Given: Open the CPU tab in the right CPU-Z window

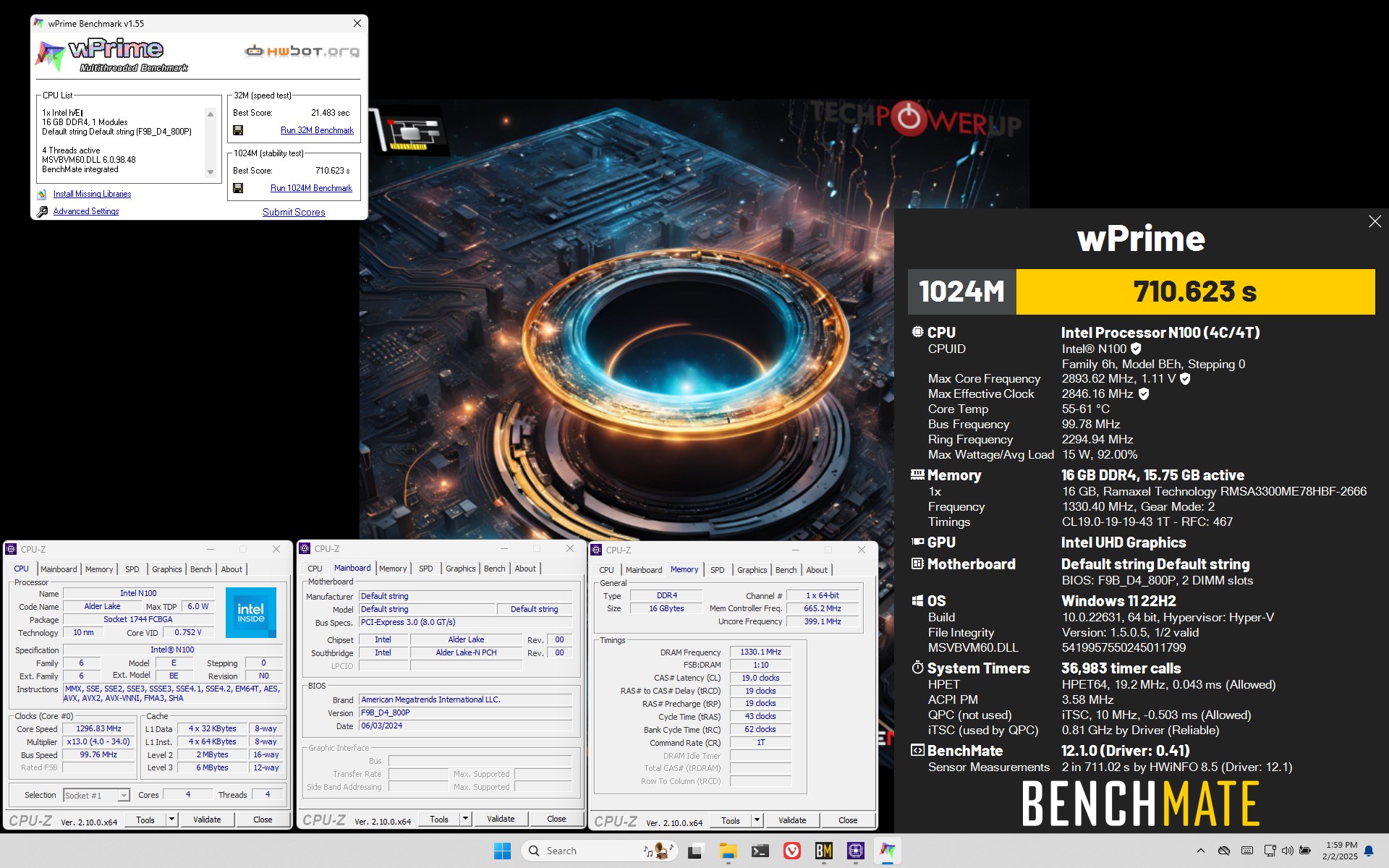Looking at the screenshot, I should (x=606, y=570).
